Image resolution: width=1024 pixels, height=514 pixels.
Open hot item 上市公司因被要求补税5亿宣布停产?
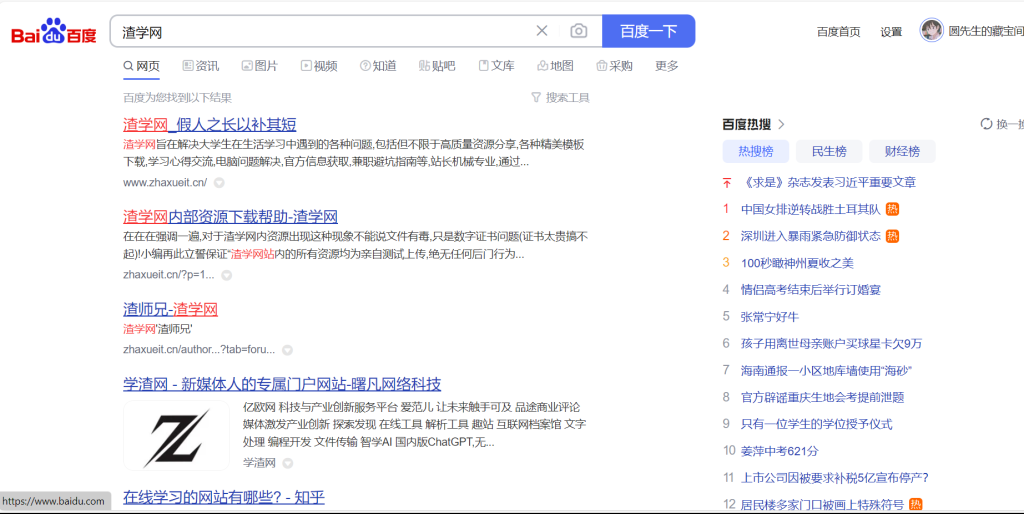pos(835,477)
